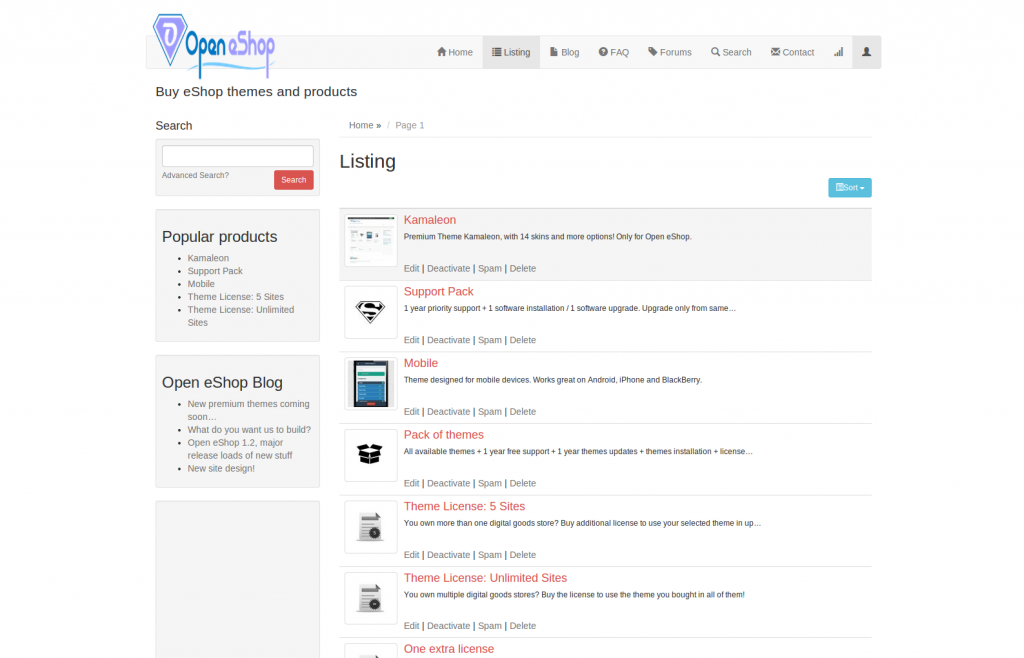Click the red Search button
This screenshot has height=658, width=1024.
tap(294, 180)
